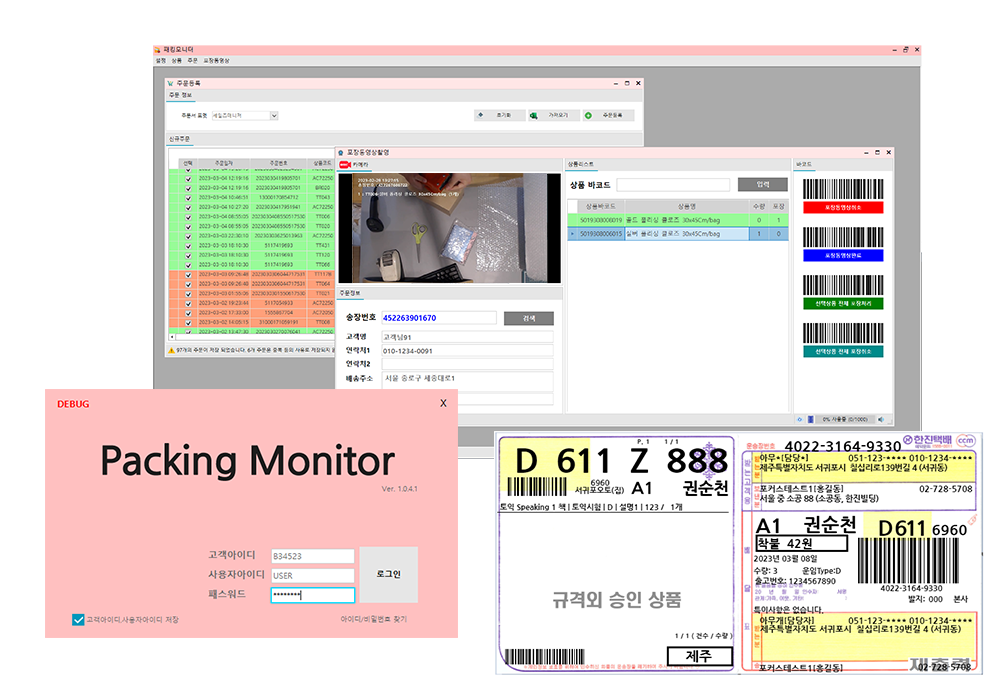The image size is (1000, 700).
Task: Click the 입력 barcode input button
Action: coord(763,185)
